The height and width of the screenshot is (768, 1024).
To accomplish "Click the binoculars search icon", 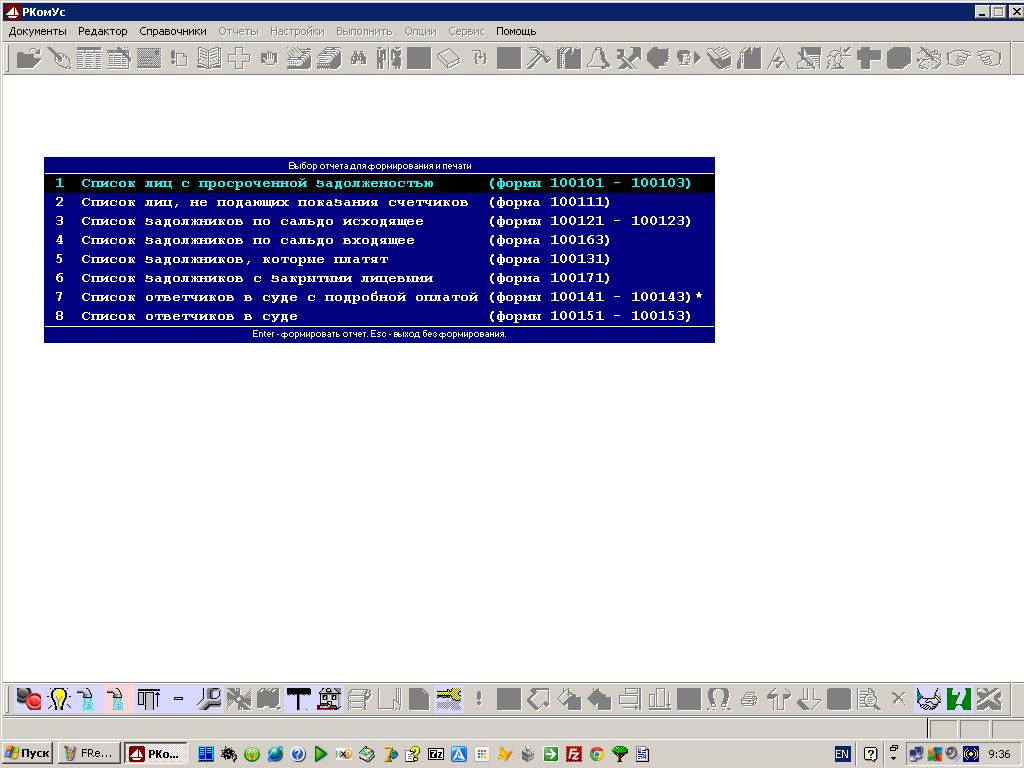I will coord(358,59).
